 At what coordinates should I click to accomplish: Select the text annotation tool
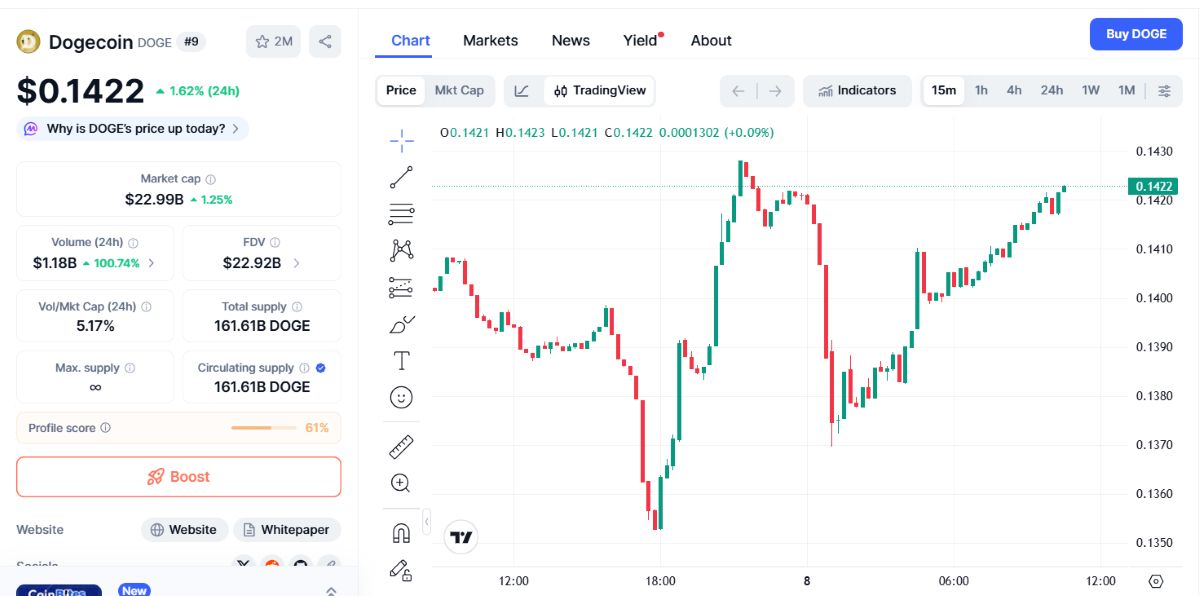coord(401,361)
